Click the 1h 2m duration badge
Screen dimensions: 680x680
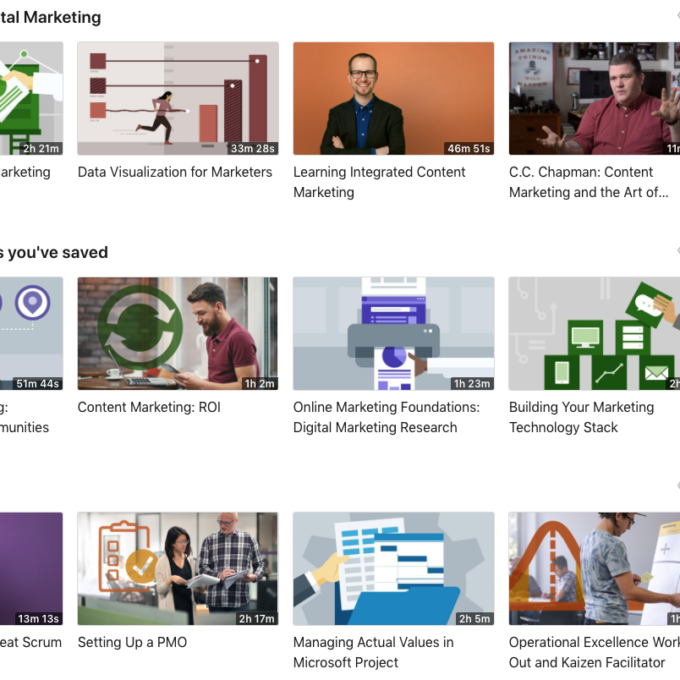click(x=258, y=383)
